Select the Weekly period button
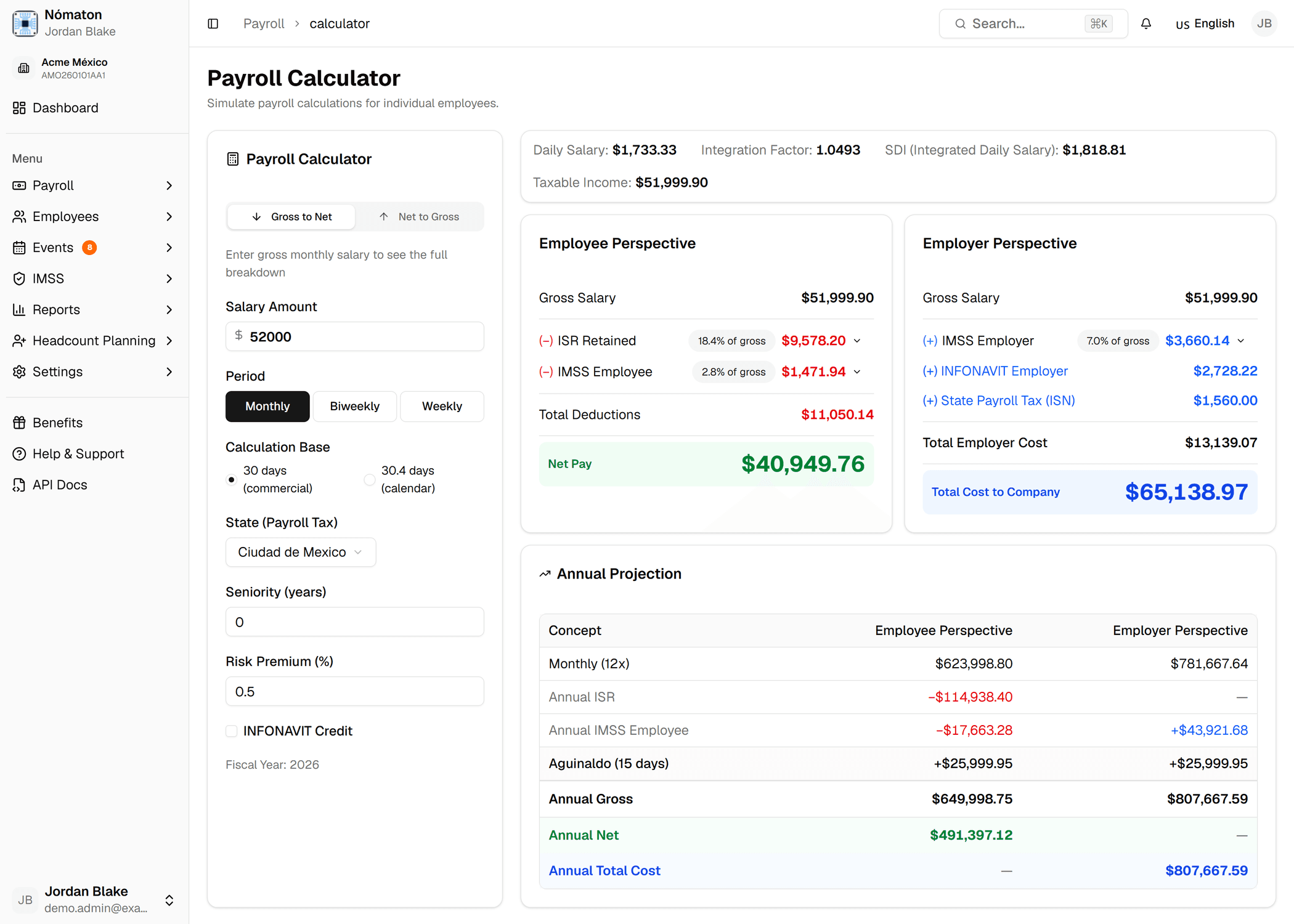Image resolution: width=1294 pixels, height=924 pixels. click(x=442, y=407)
